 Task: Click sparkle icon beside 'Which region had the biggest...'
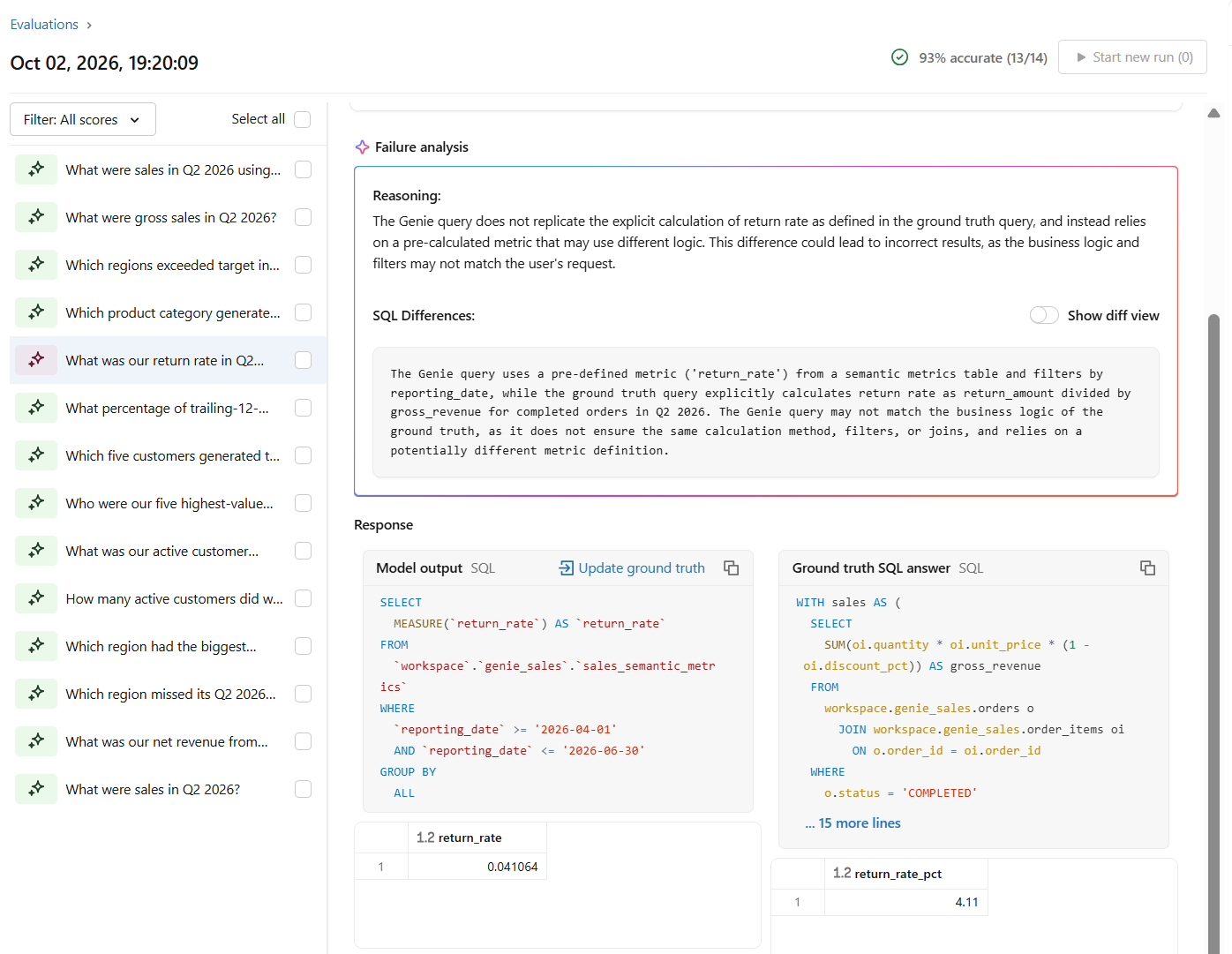tap(36, 646)
